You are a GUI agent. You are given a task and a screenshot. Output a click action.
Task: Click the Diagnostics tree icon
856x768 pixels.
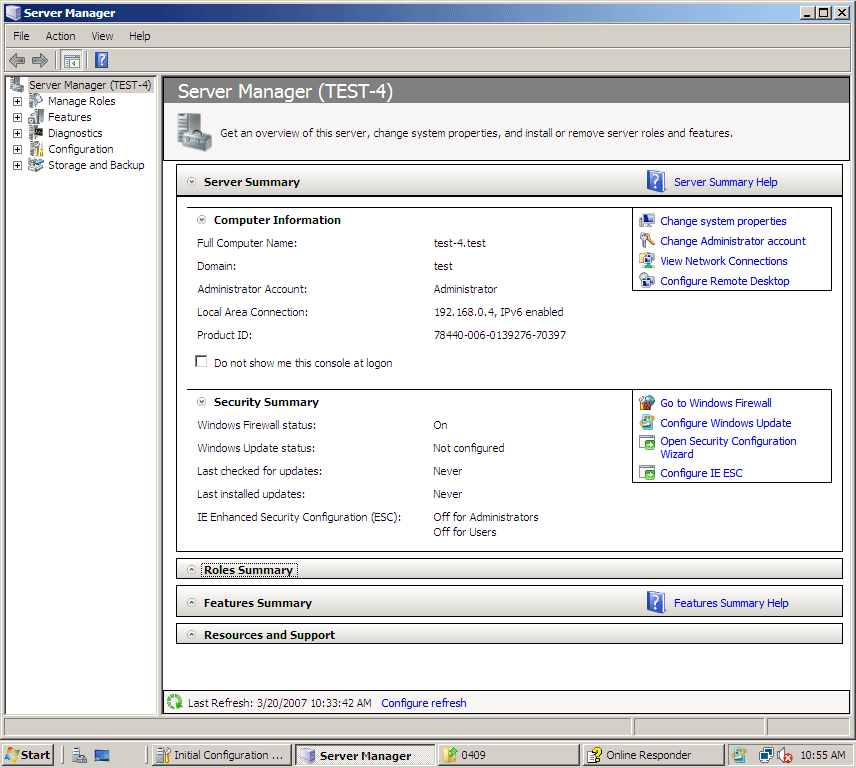coord(36,133)
